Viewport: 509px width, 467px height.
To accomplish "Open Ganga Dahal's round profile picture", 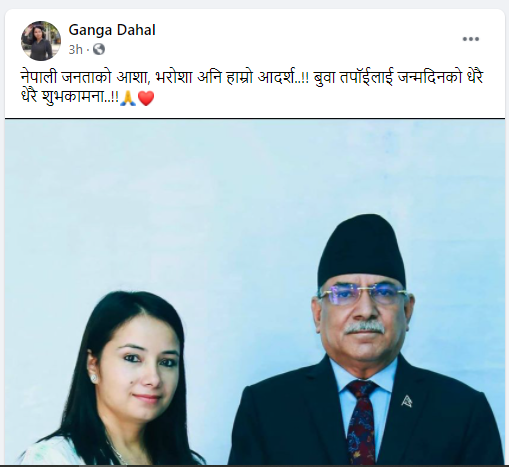I will tap(41, 41).
